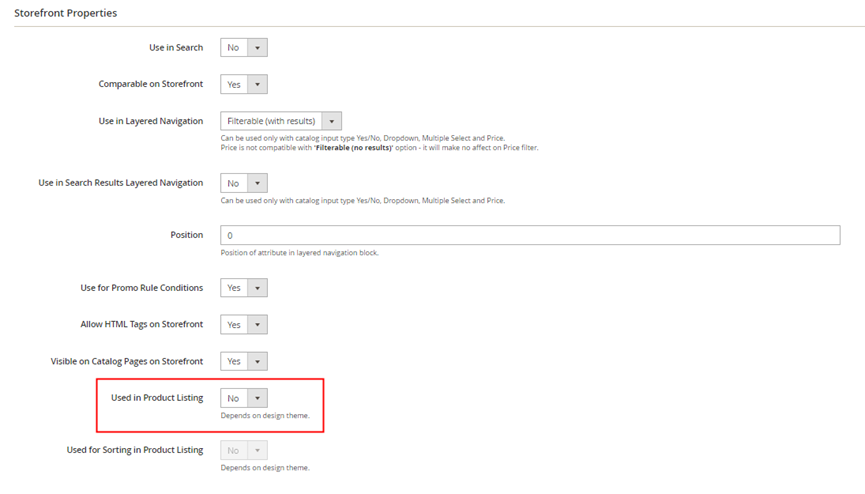This screenshot has height=494, width=865.
Task: Open the Use in Layered Navigation dropdown
Action: click(281, 121)
